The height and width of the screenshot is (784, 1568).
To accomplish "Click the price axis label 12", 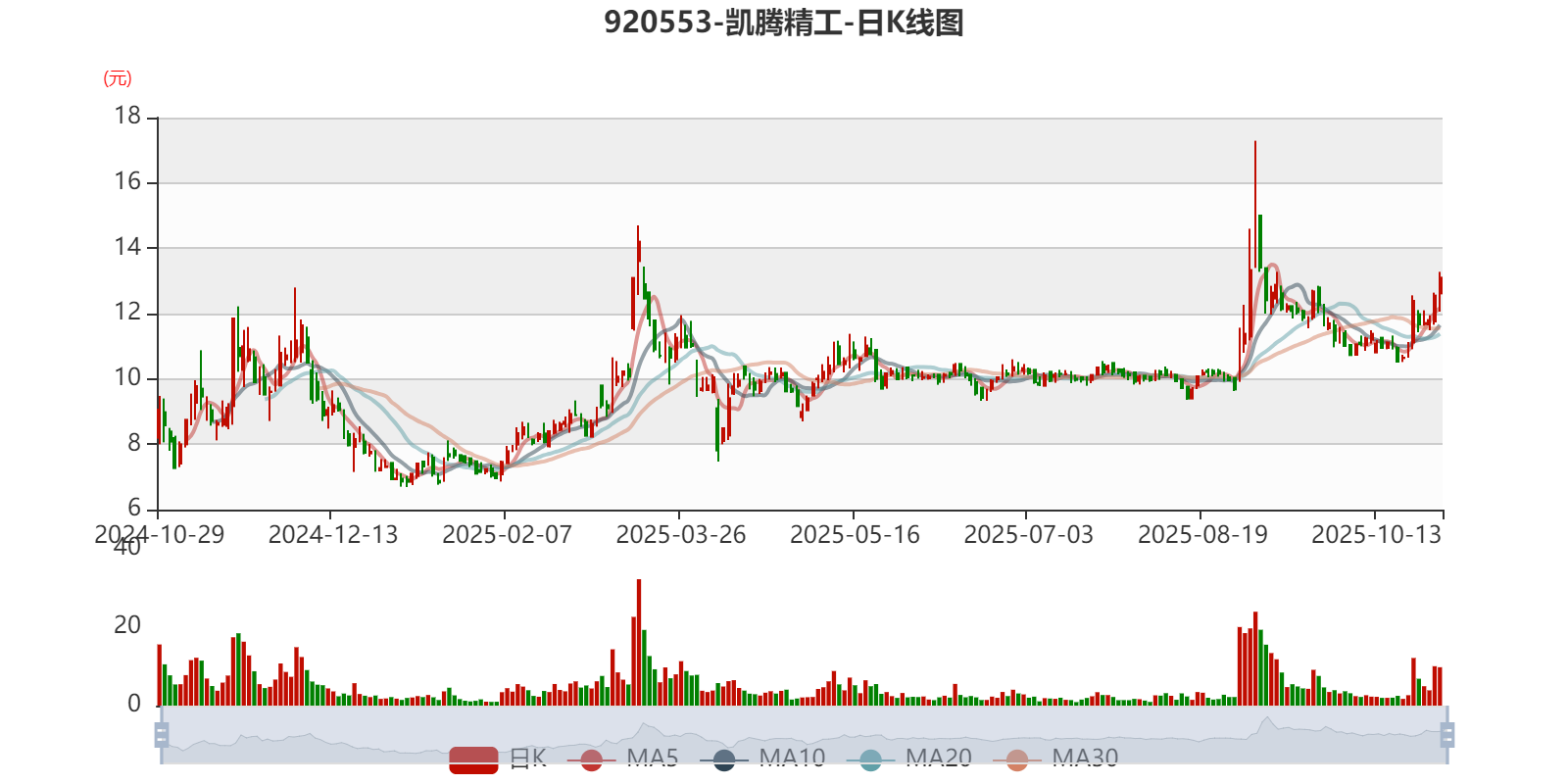I will (x=128, y=313).
